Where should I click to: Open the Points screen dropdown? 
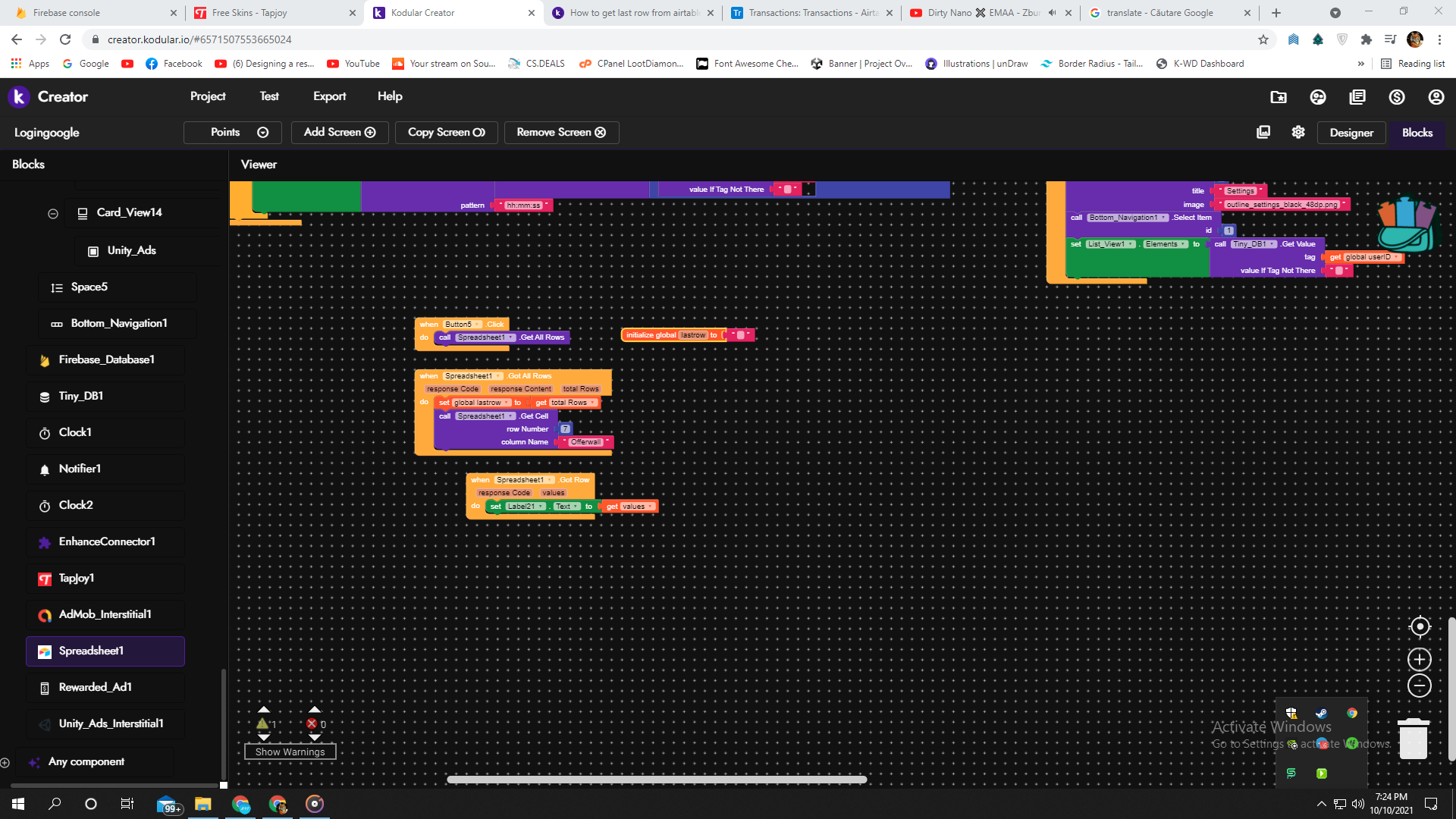(233, 132)
